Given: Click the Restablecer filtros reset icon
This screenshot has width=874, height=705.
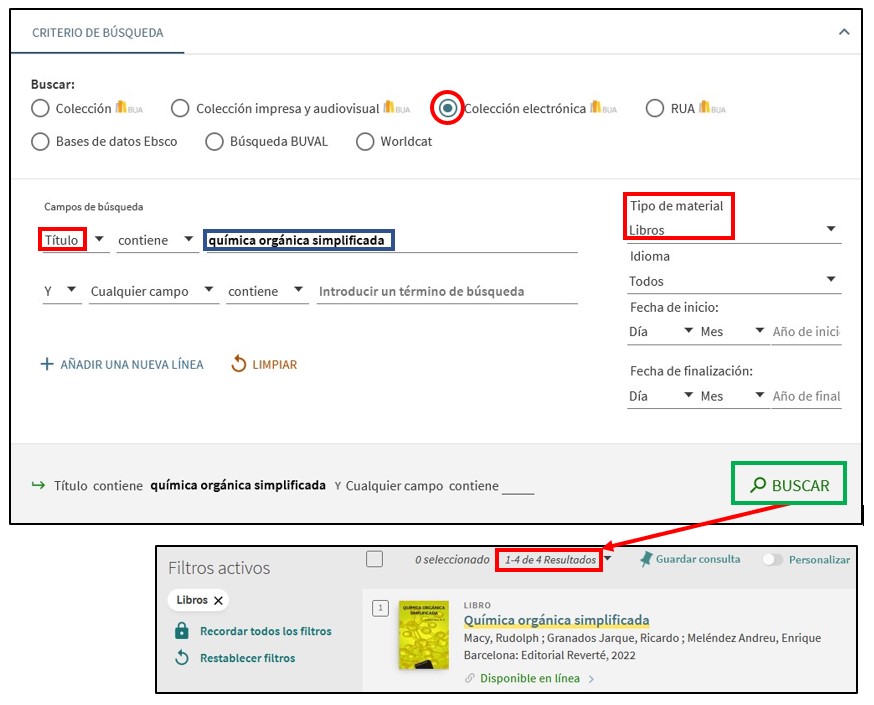Looking at the screenshot, I should (x=182, y=658).
